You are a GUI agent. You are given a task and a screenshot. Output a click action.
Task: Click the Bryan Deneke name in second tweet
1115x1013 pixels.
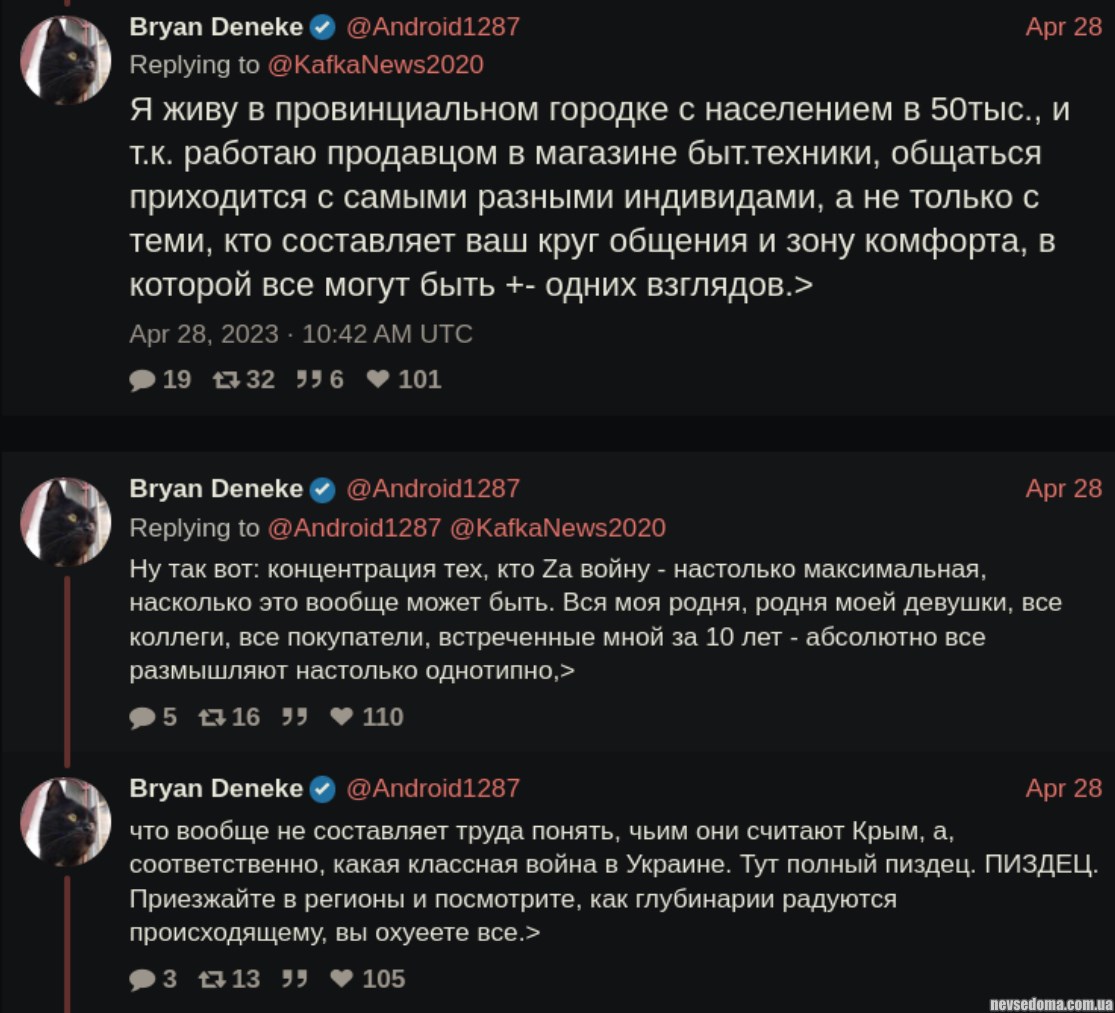point(216,488)
